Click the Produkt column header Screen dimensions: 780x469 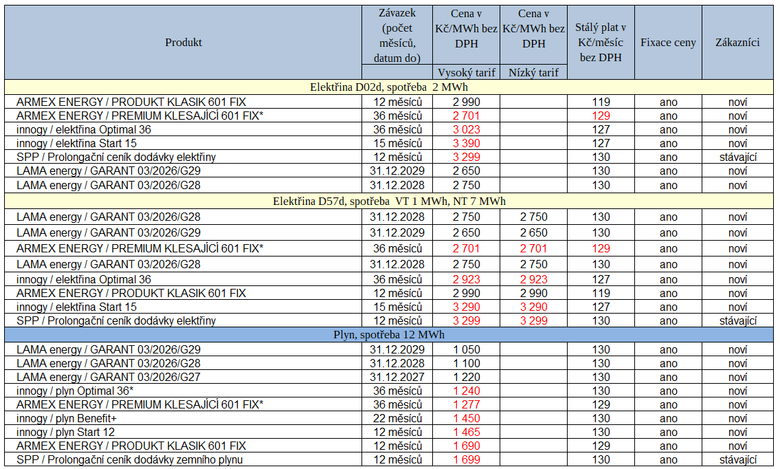[184, 43]
